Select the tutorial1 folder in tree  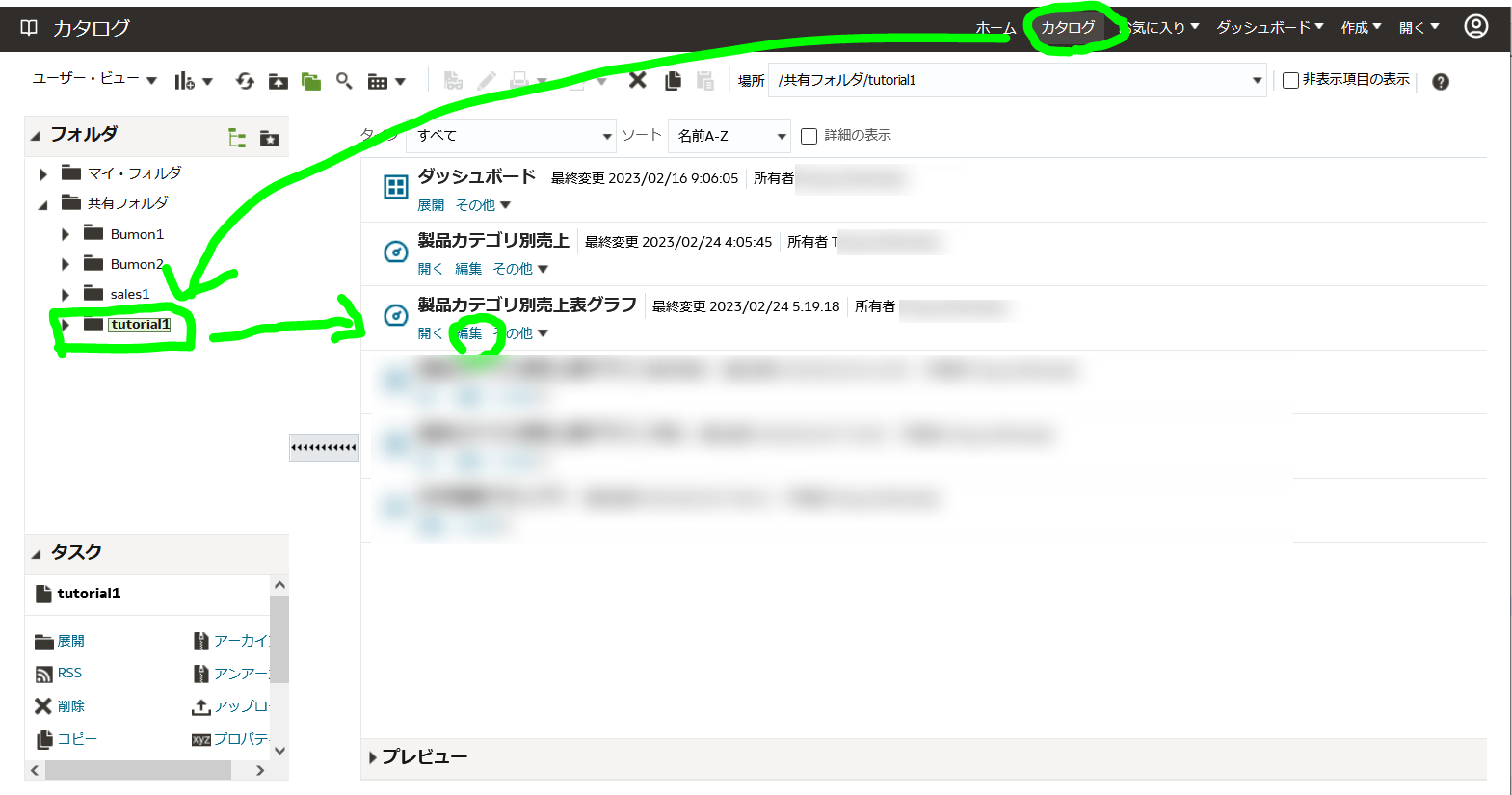coord(140,325)
